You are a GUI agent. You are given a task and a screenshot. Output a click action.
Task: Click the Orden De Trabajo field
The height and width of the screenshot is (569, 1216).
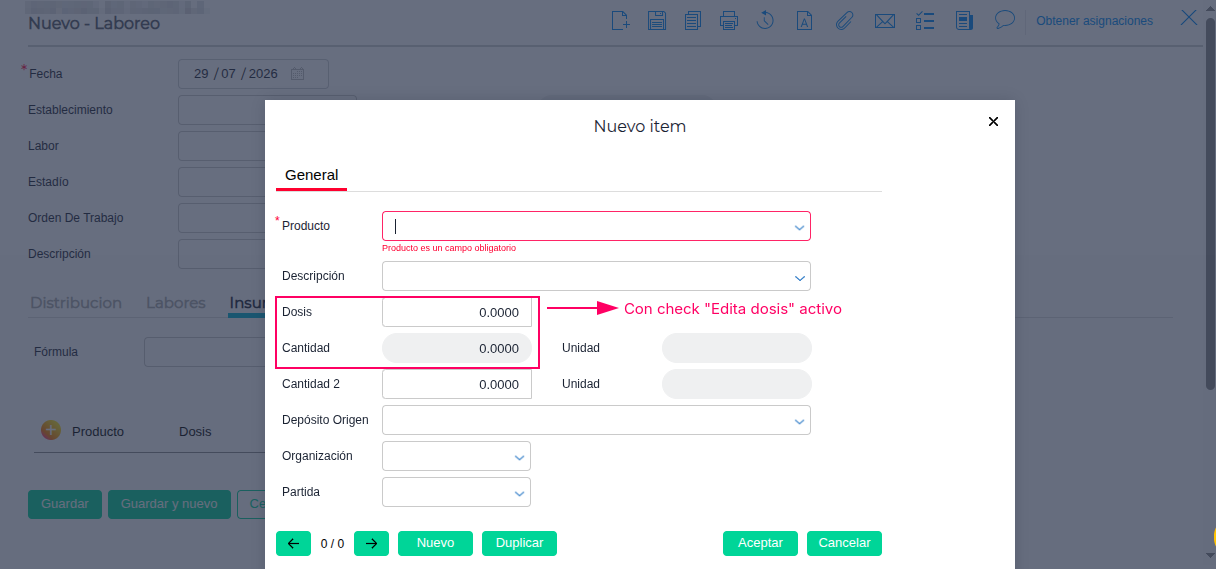(221, 218)
